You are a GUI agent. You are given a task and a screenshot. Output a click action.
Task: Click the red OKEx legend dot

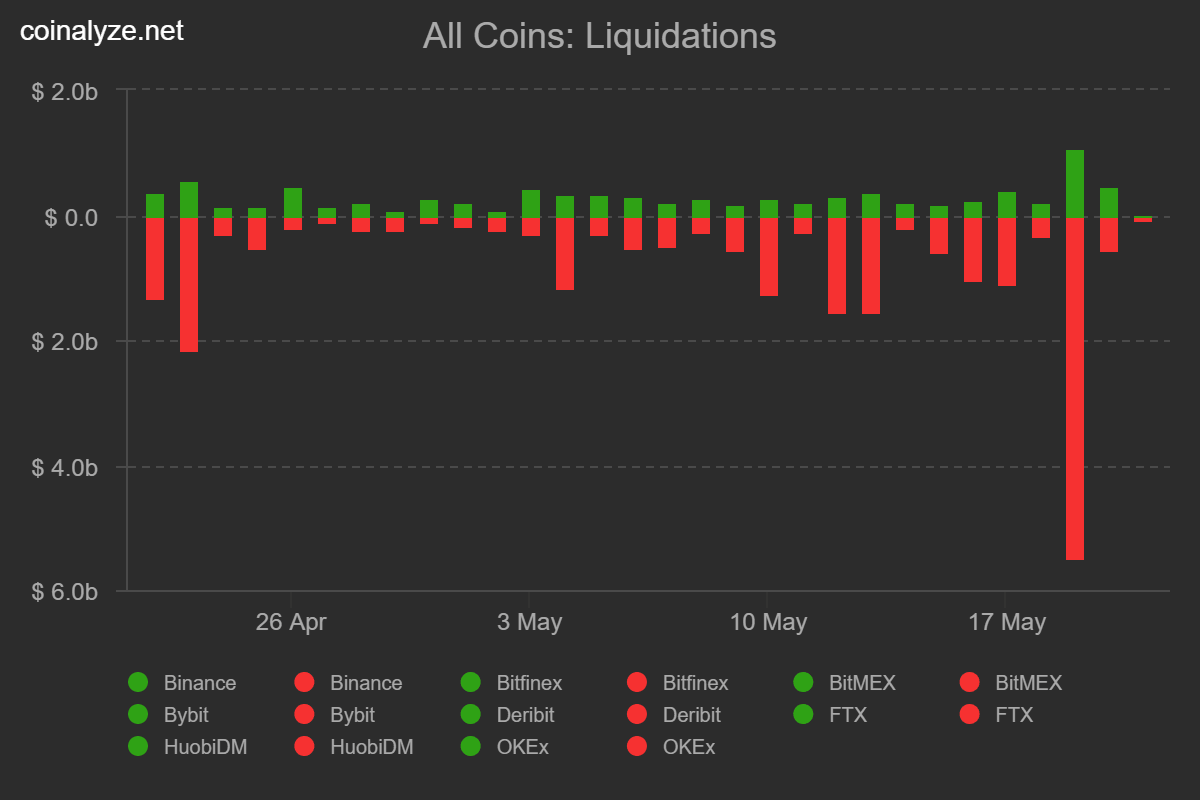(637, 746)
